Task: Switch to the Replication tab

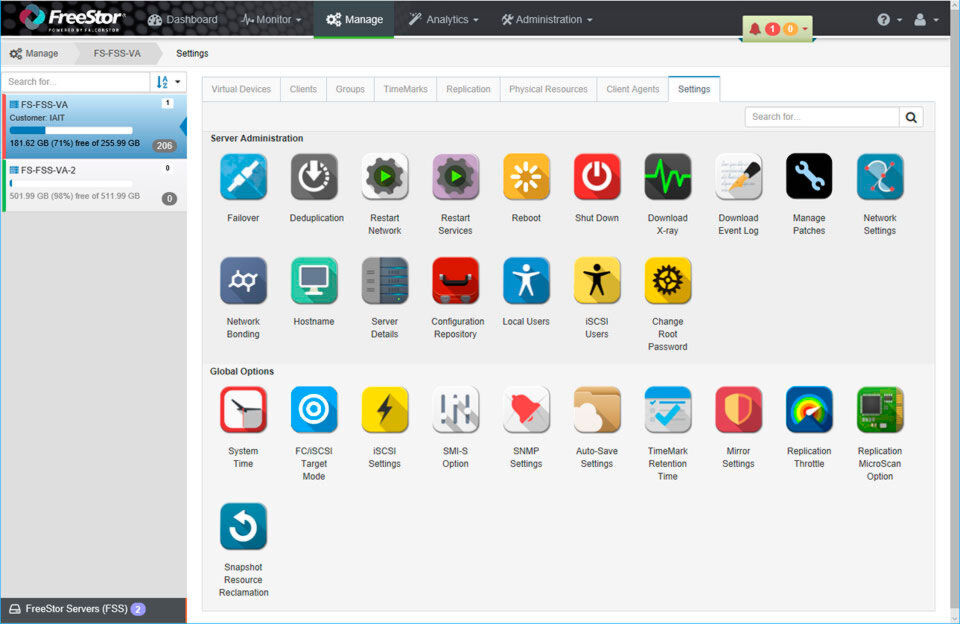Action: [x=468, y=89]
